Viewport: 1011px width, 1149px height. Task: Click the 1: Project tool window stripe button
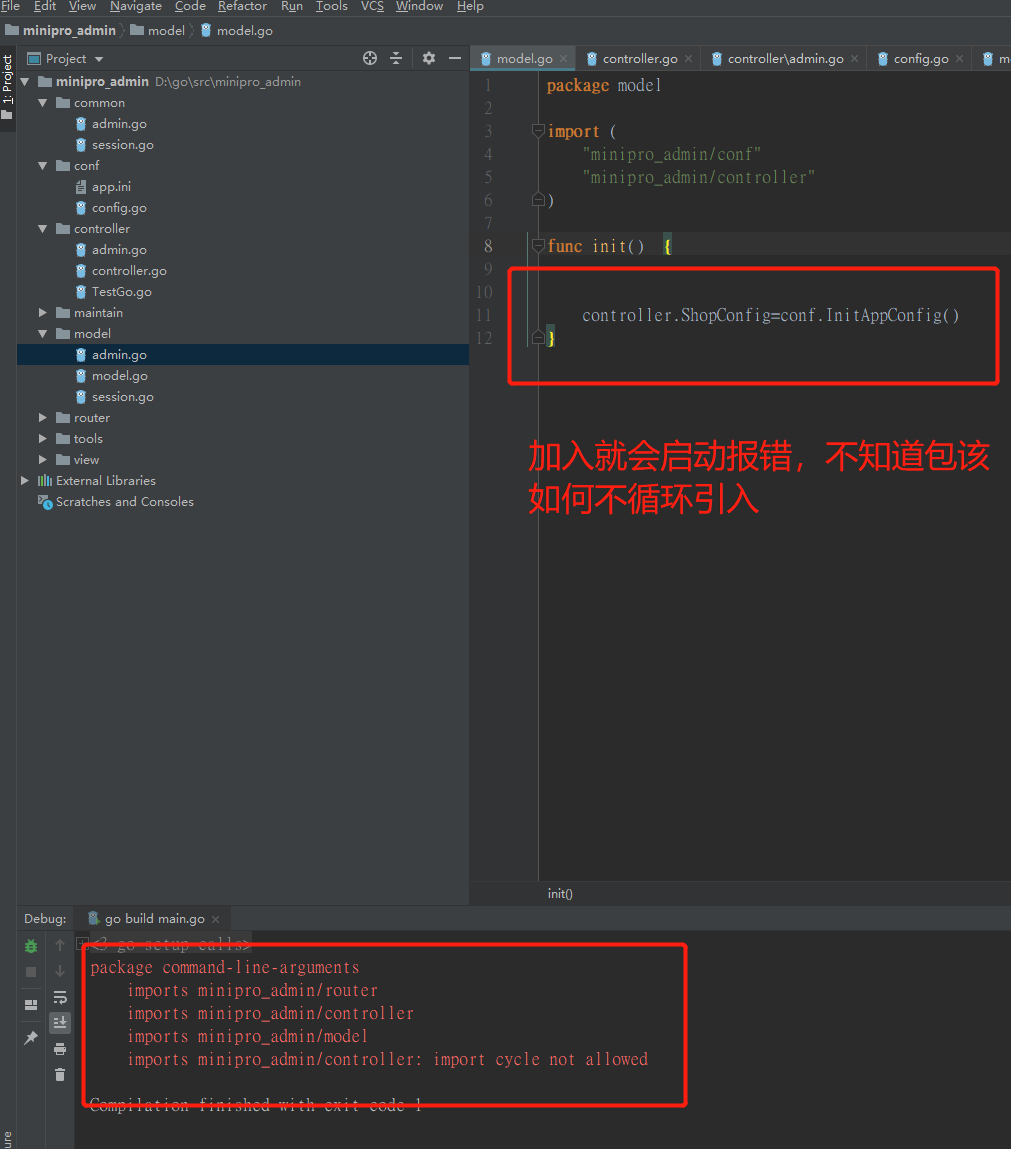click(x=7, y=88)
